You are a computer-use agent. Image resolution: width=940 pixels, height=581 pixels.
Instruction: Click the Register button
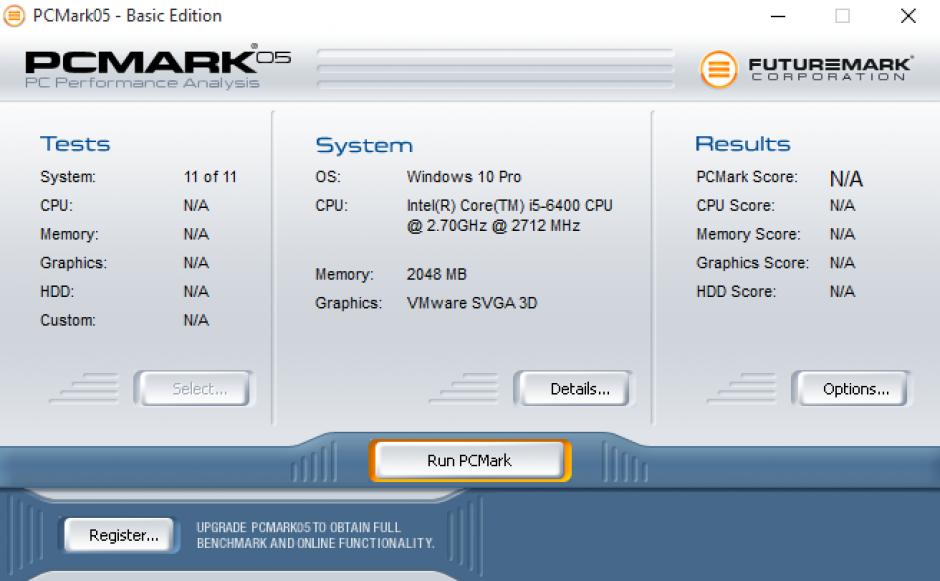coord(119,535)
